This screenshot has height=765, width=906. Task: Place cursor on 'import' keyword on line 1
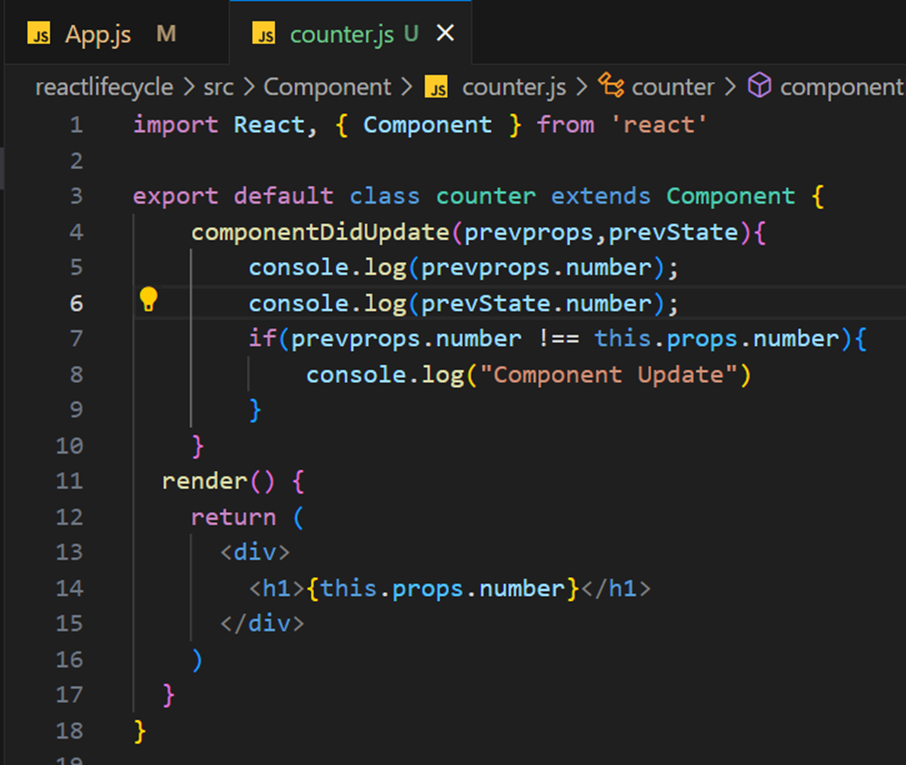pos(176,125)
